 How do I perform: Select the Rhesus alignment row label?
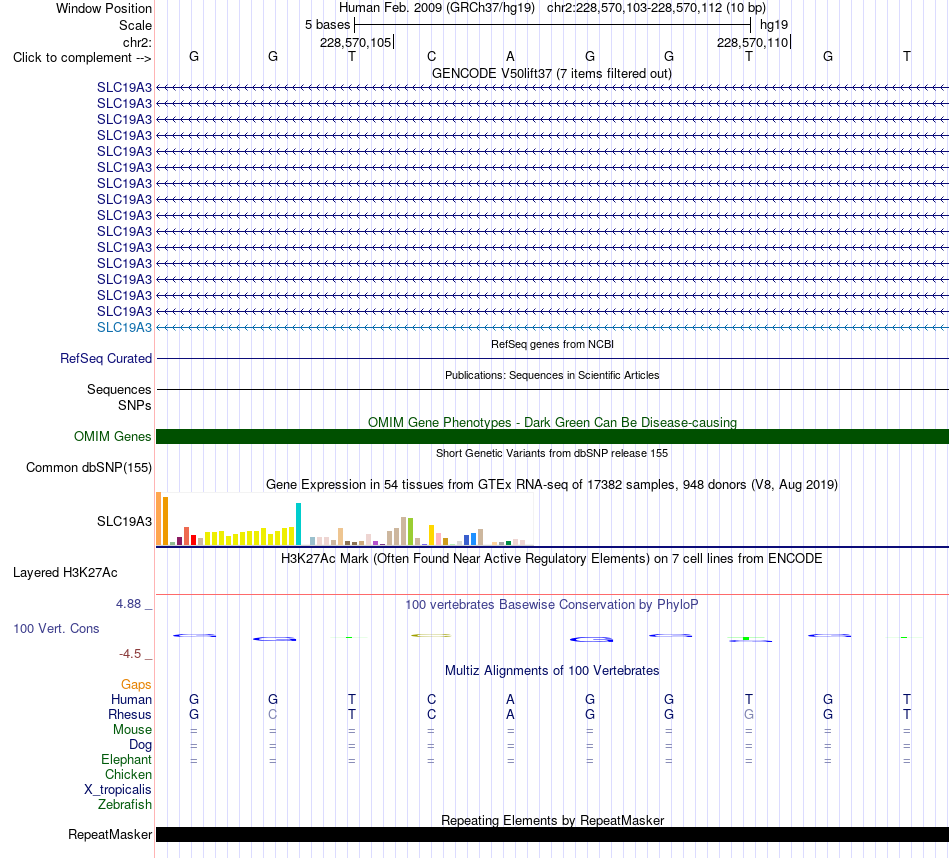tap(130, 714)
